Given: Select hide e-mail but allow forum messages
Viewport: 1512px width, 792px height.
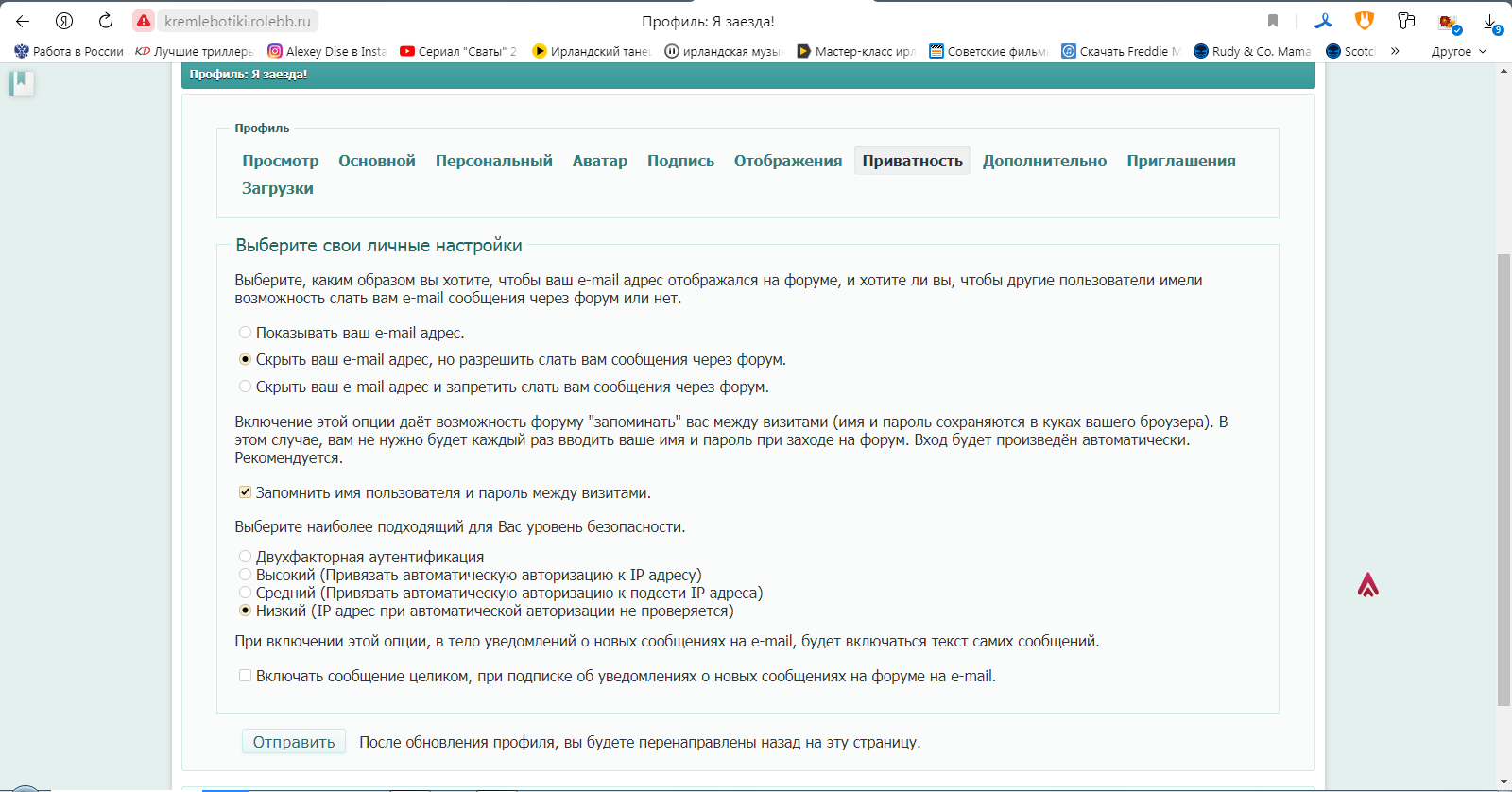Looking at the screenshot, I should pyautogui.click(x=245, y=359).
